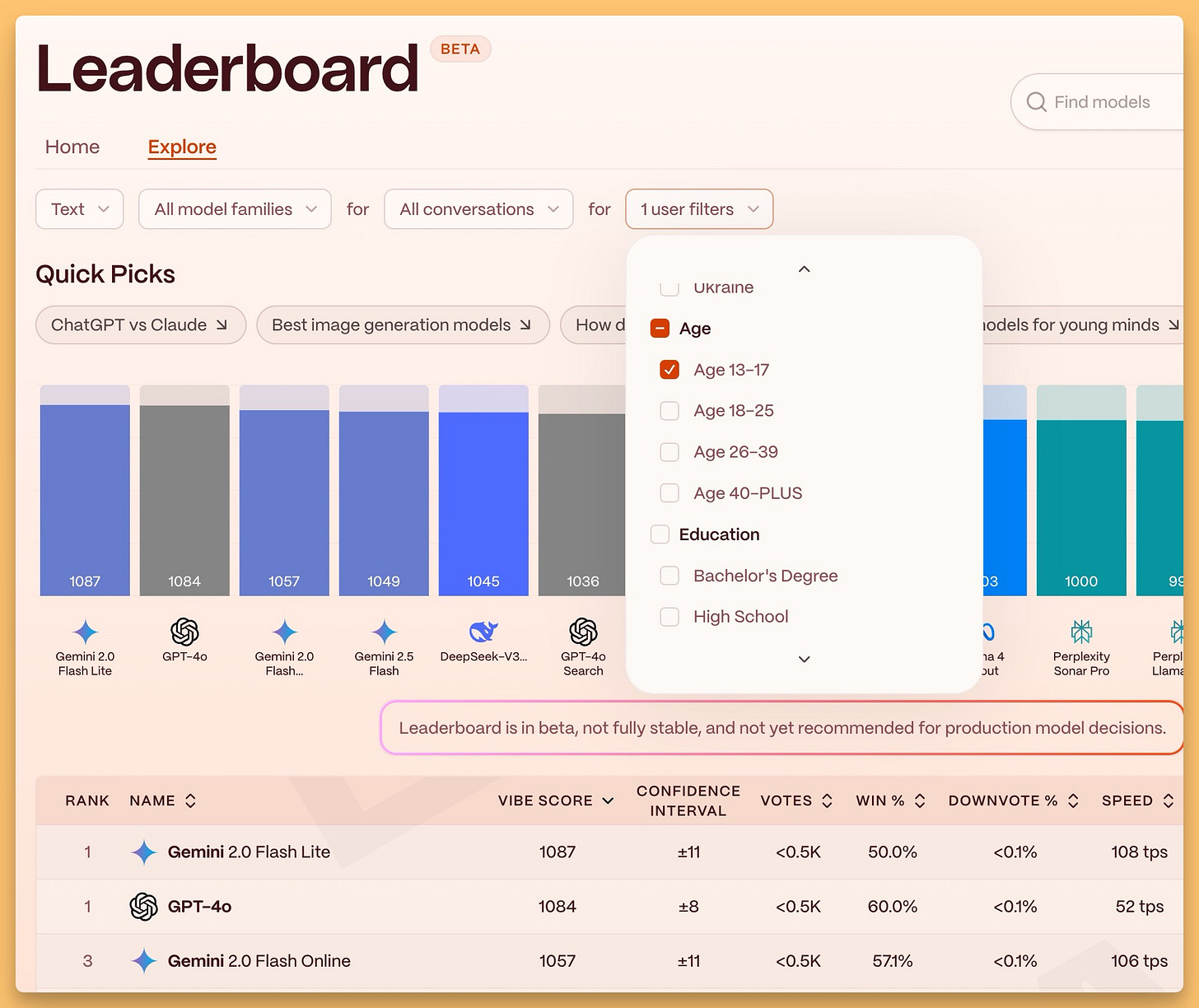1199x1008 pixels.
Task: Click the arrow icon on models for young minds
Action: (x=1173, y=325)
